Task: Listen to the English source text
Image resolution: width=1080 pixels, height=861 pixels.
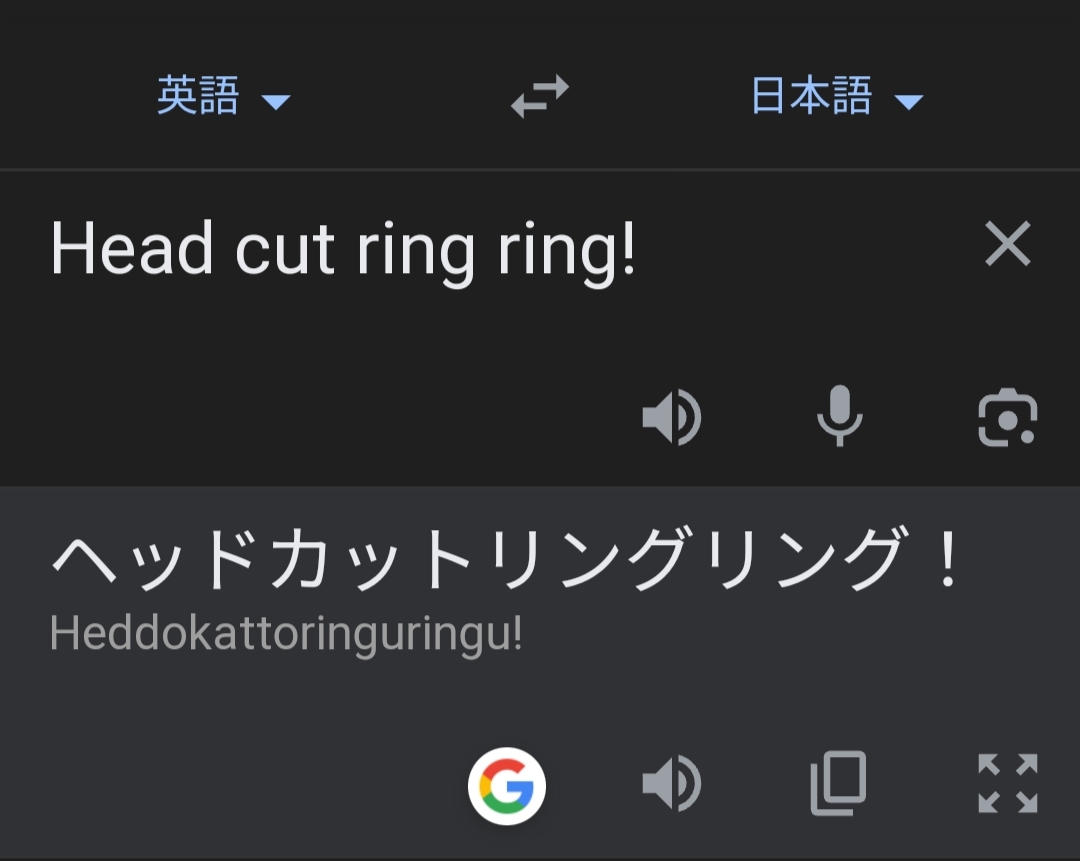Action: click(672, 417)
